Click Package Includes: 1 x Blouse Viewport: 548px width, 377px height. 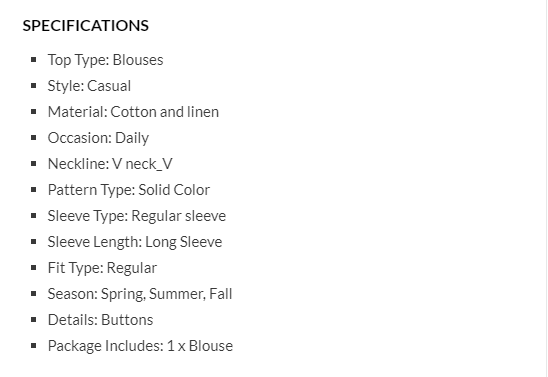coord(140,346)
